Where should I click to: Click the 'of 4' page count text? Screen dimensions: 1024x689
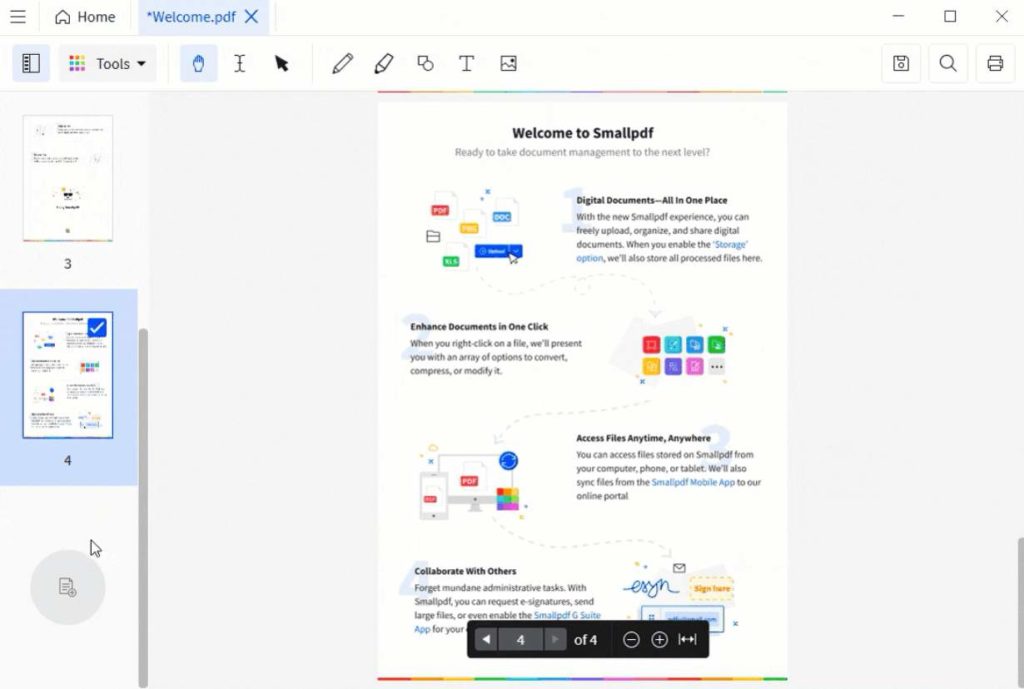point(585,640)
